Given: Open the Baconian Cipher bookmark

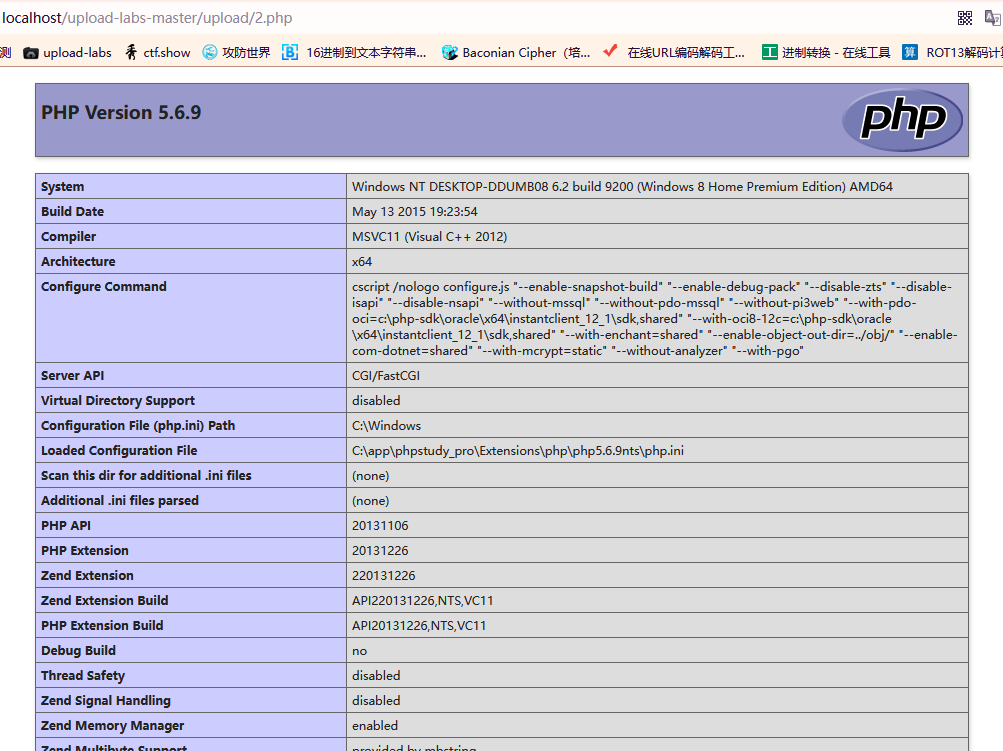Looking at the screenshot, I should point(516,52).
